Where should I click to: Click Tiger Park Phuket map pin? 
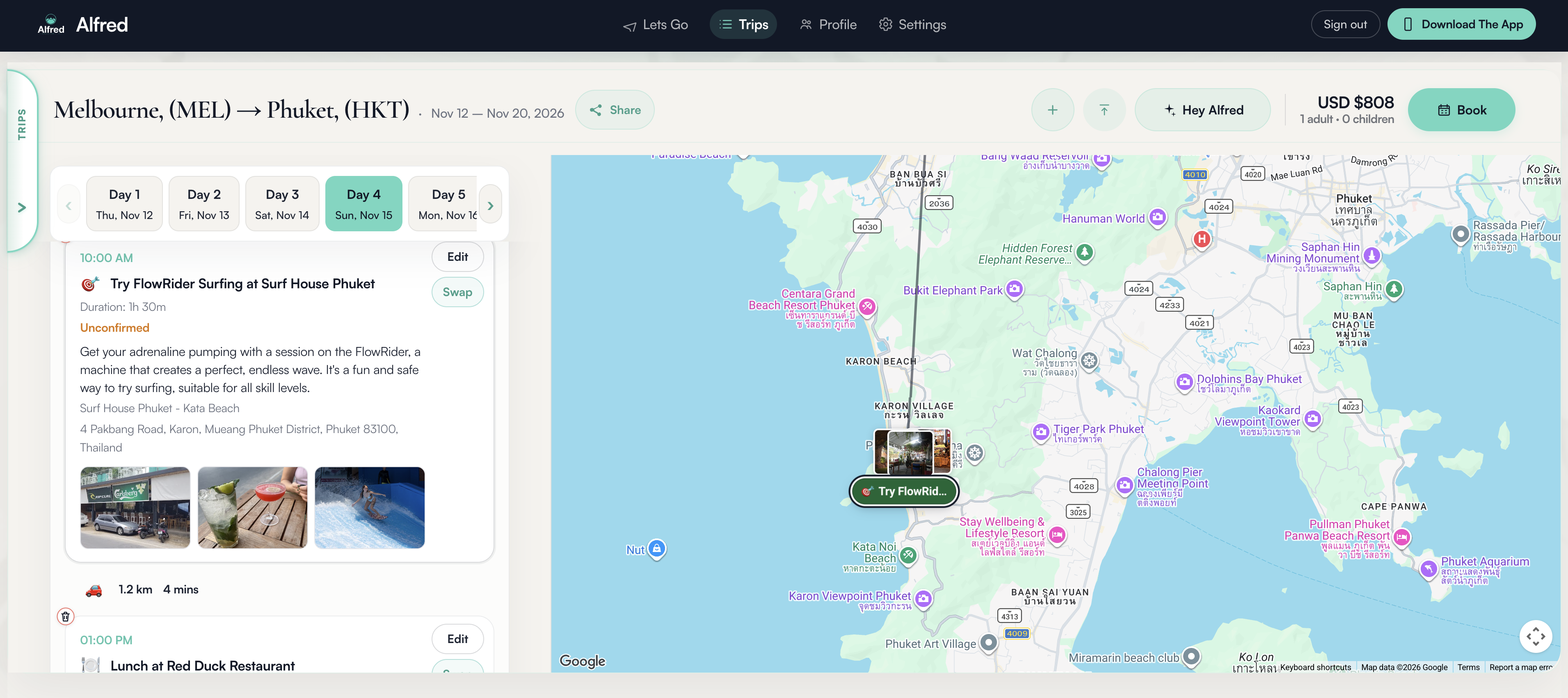pyautogui.click(x=1041, y=433)
